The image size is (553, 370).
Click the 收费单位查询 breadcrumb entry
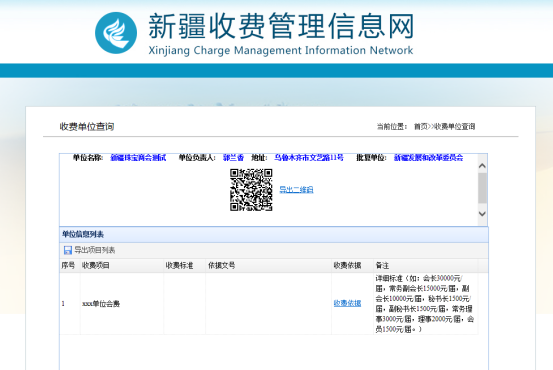pos(454,126)
